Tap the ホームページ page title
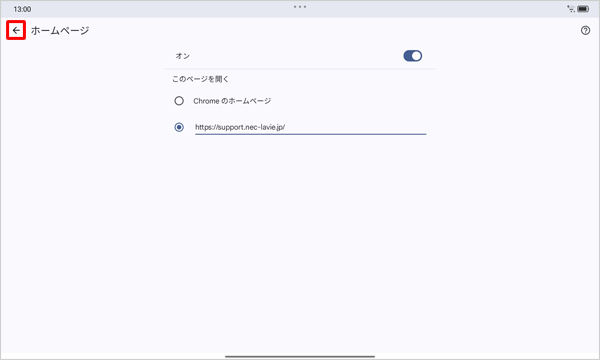This screenshot has width=600, height=360. coord(60,30)
